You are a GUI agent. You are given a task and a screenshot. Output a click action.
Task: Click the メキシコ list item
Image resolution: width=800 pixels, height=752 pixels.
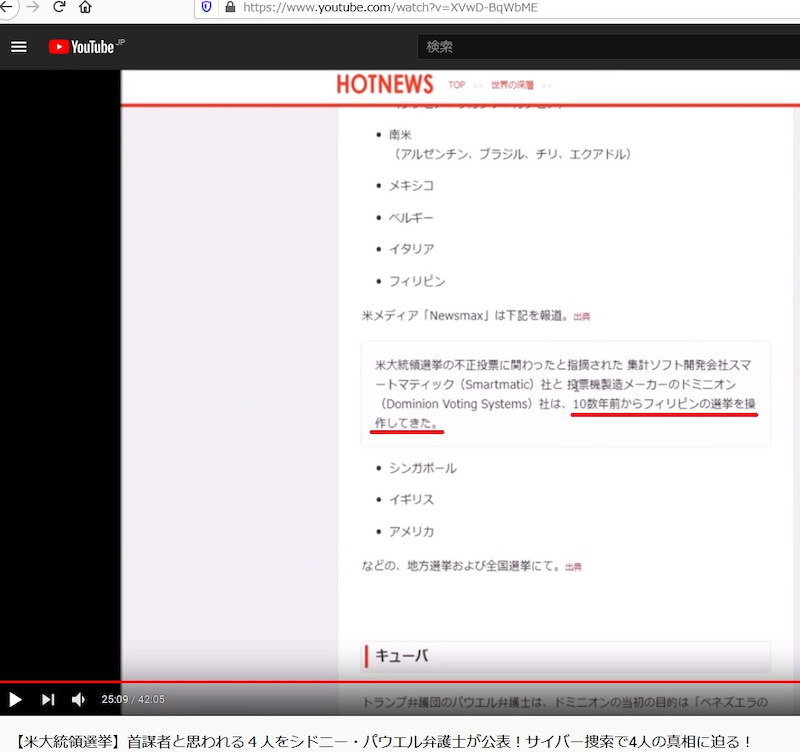[x=411, y=186]
